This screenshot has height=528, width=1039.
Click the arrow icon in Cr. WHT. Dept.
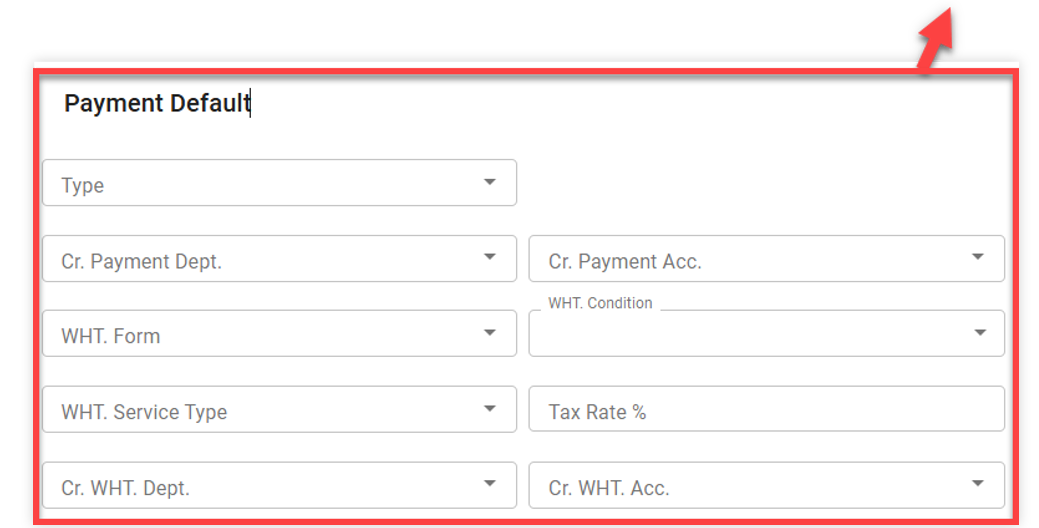click(489, 484)
